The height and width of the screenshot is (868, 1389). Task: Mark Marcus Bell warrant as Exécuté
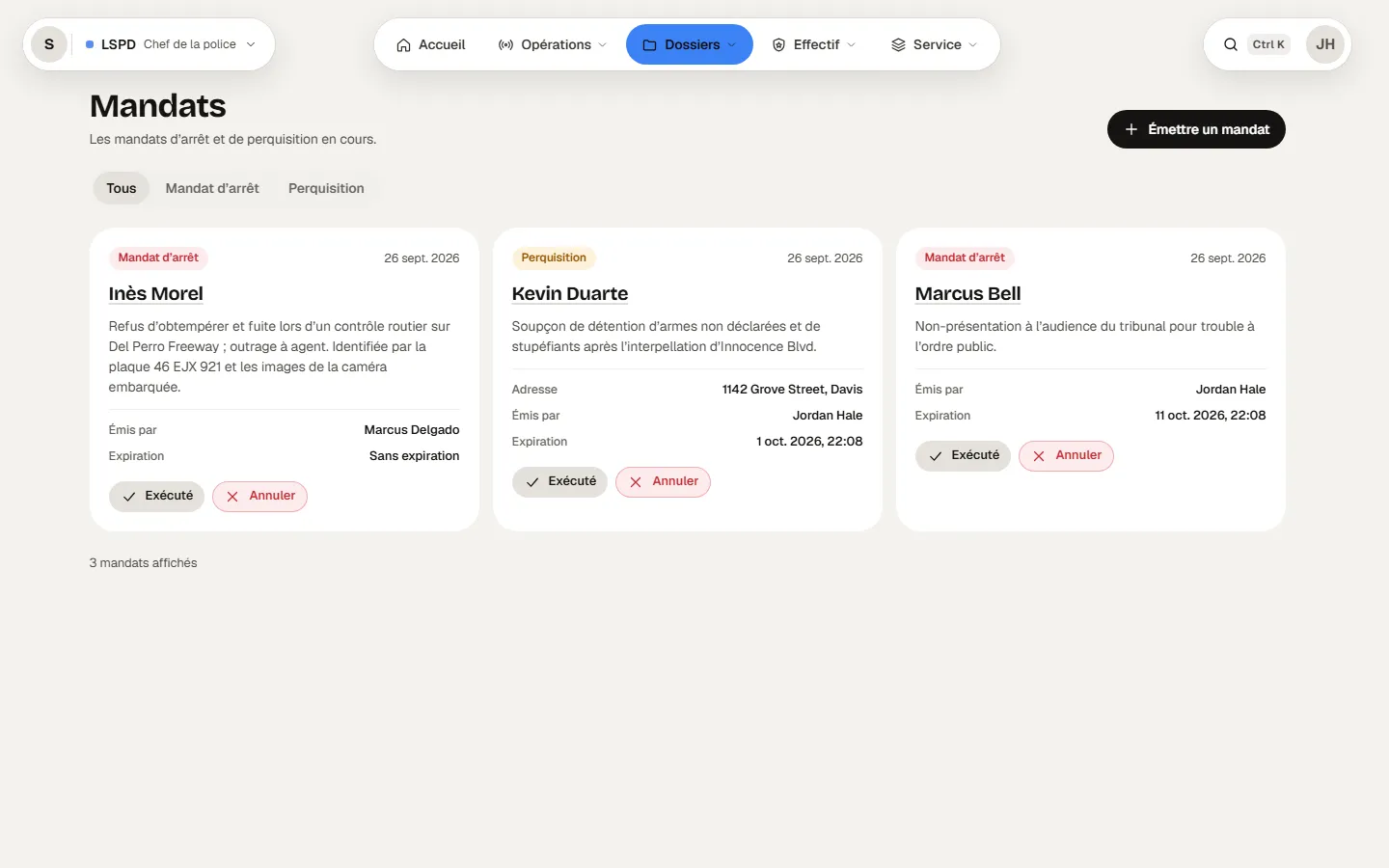(x=963, y=455)
